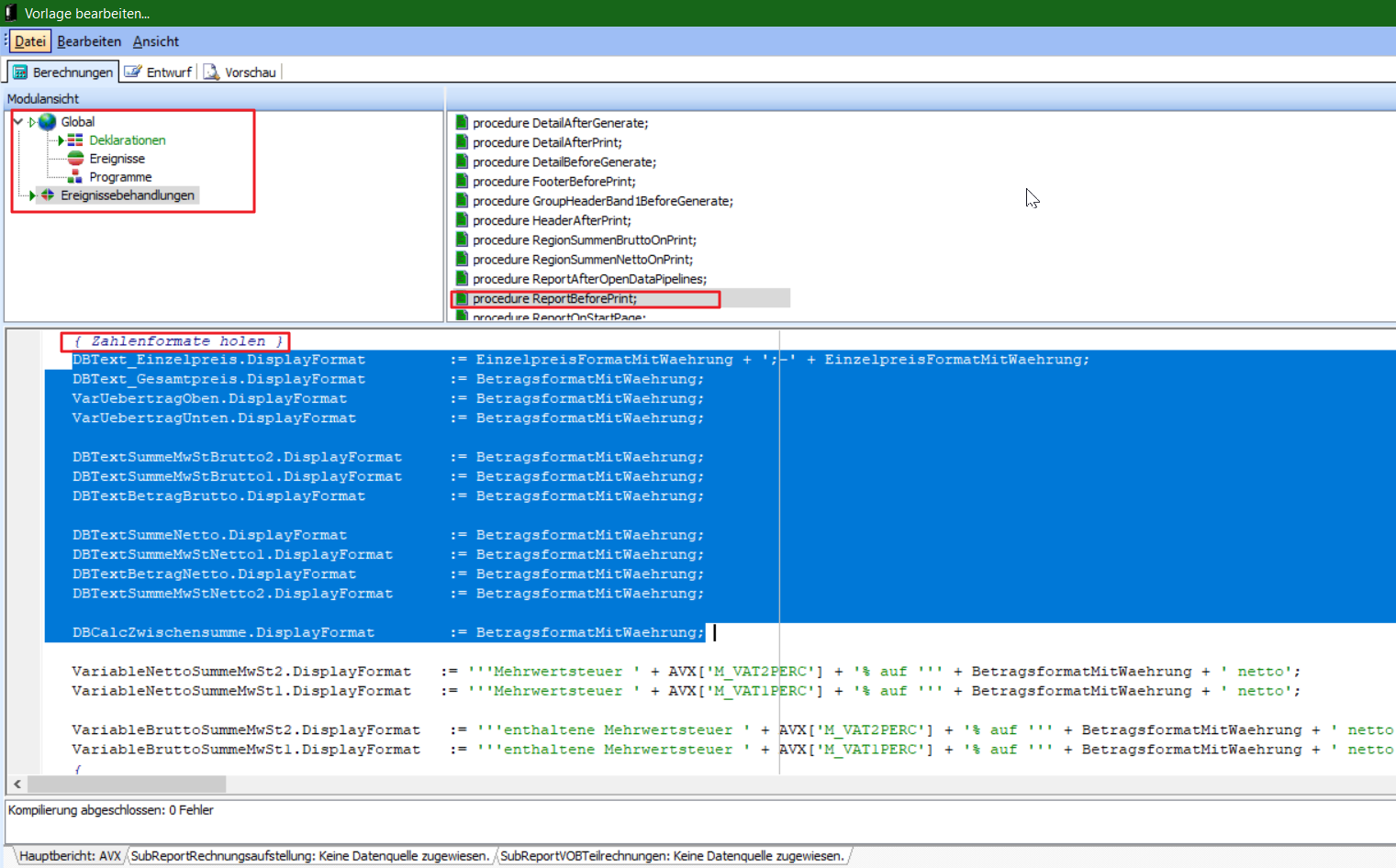Select Ereignissebehandlungen tree item label

click(128, 195)
